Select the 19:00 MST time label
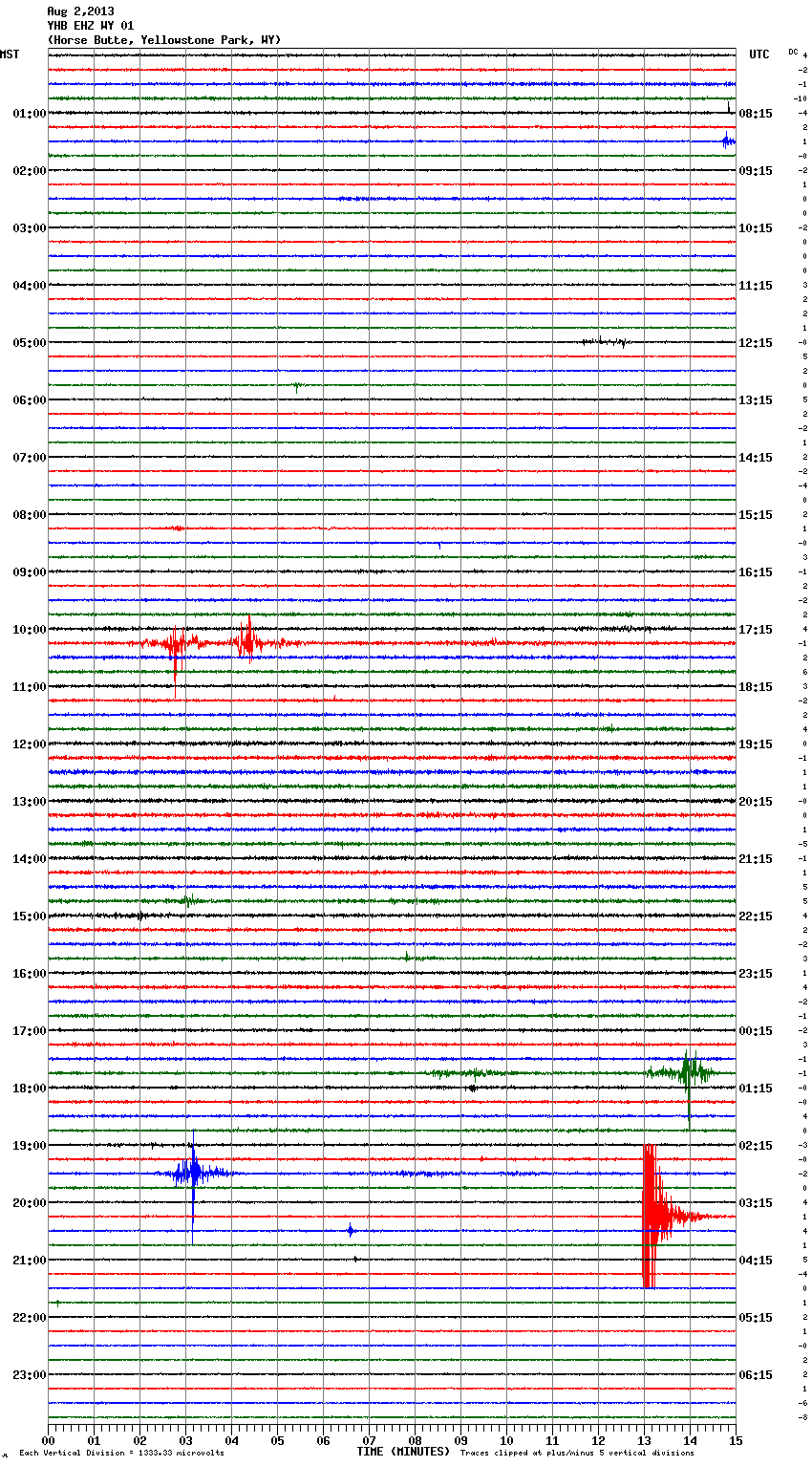Screen dimensions: 812x1466 click(29, 1146)
